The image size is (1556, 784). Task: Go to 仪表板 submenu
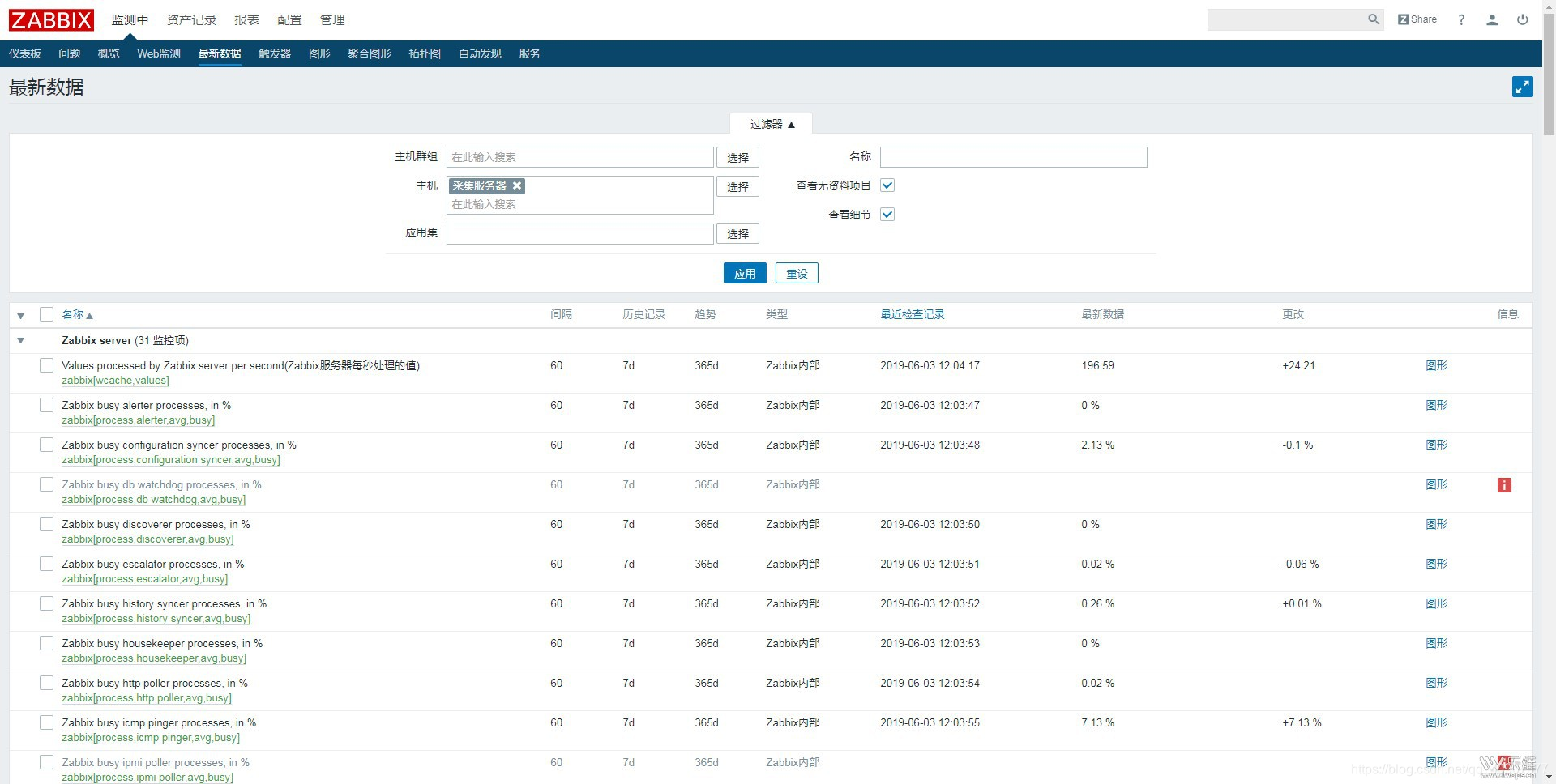coord(25,53)
